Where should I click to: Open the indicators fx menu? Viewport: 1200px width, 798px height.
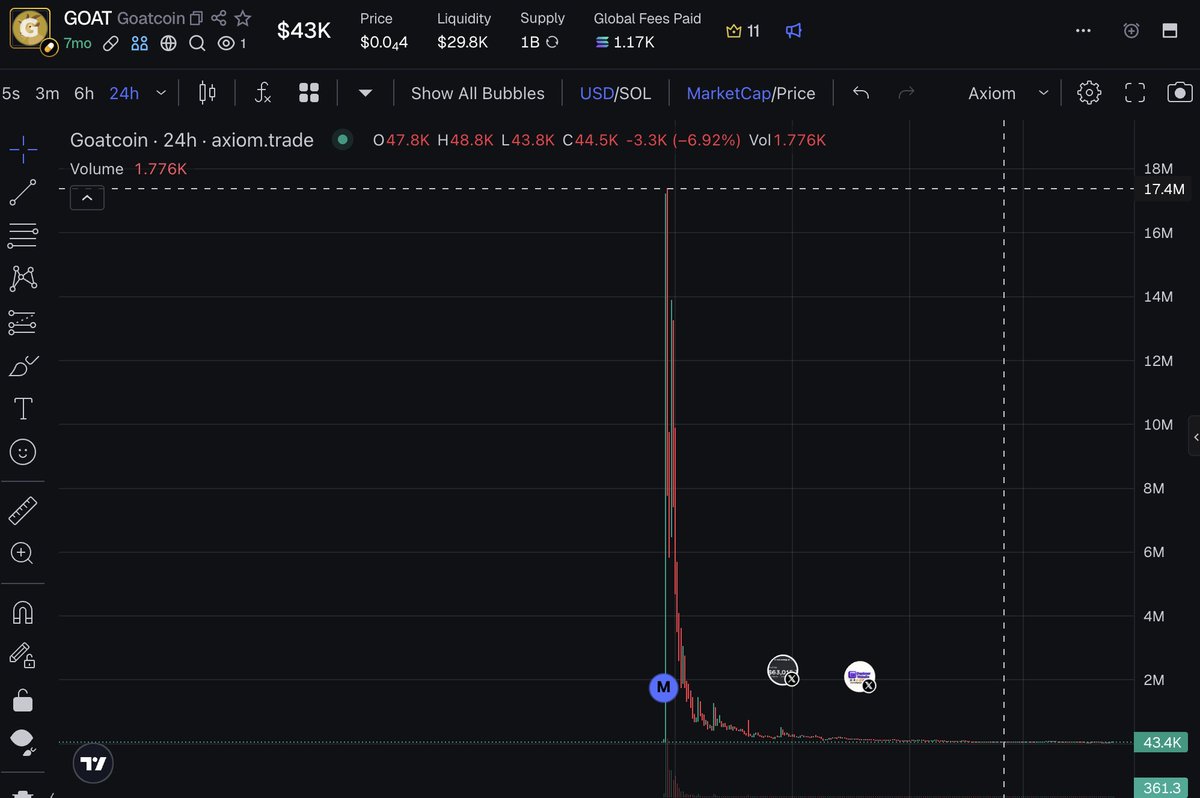tap(263, 93)
